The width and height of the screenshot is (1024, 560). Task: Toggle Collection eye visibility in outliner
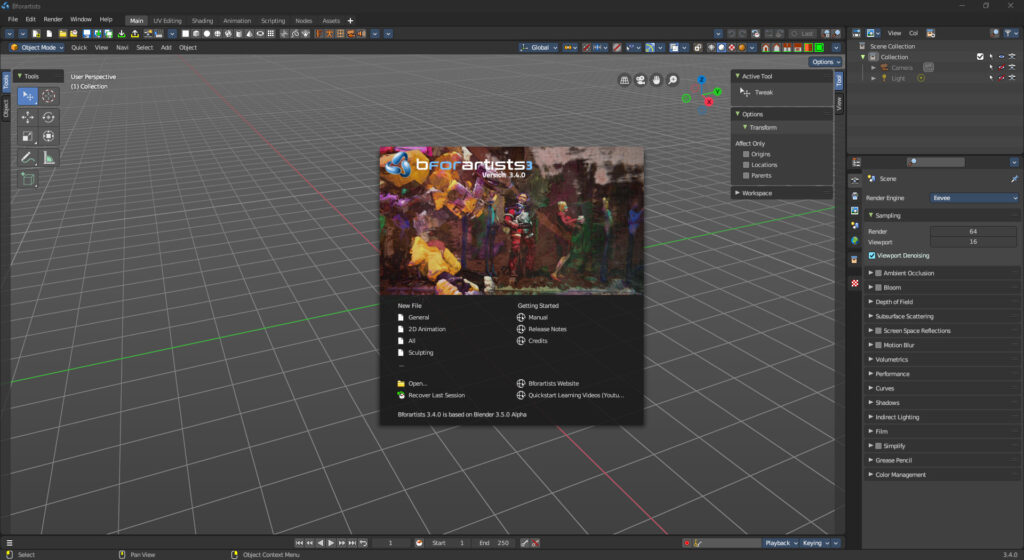coord(1001,57)
